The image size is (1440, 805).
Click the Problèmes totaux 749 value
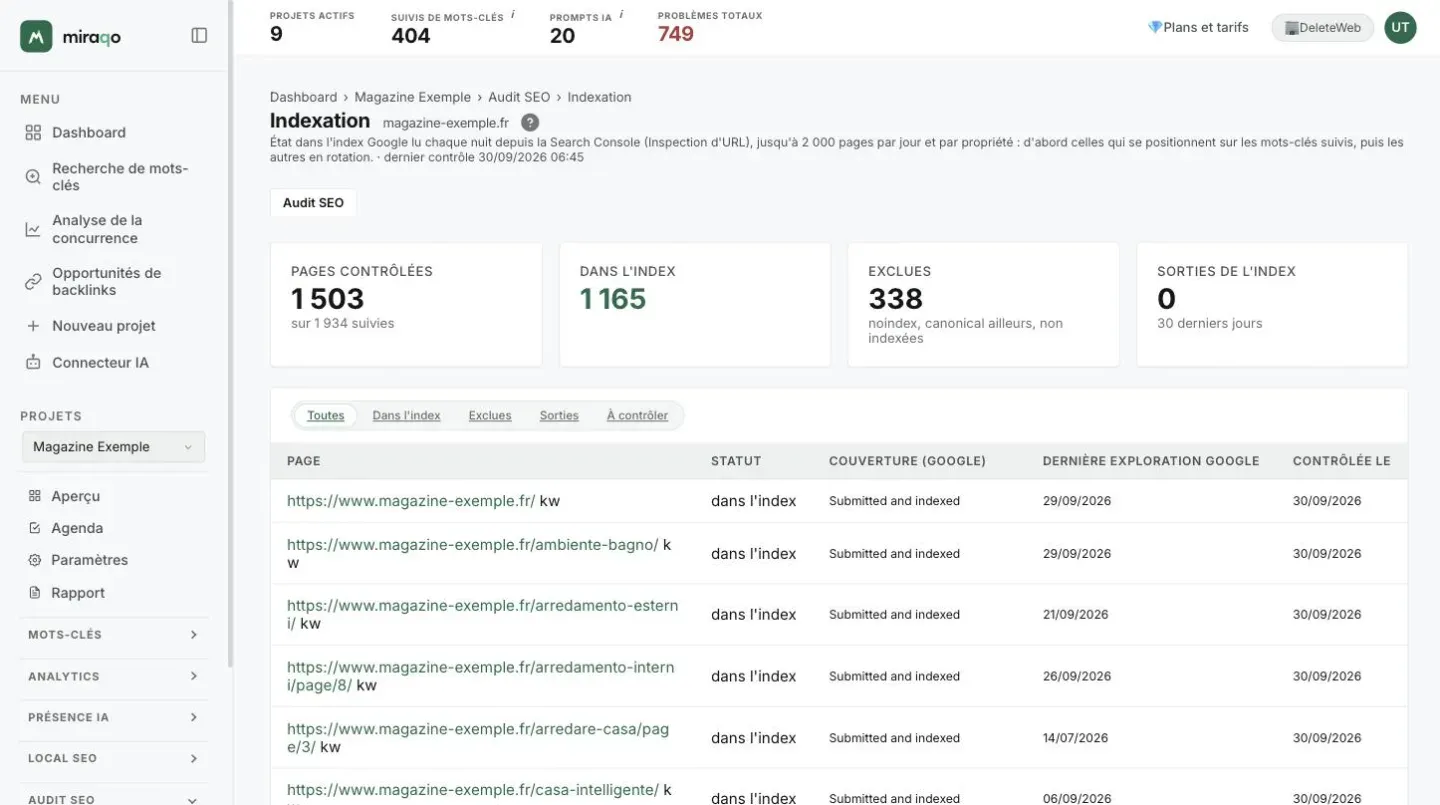pos(676,34)
